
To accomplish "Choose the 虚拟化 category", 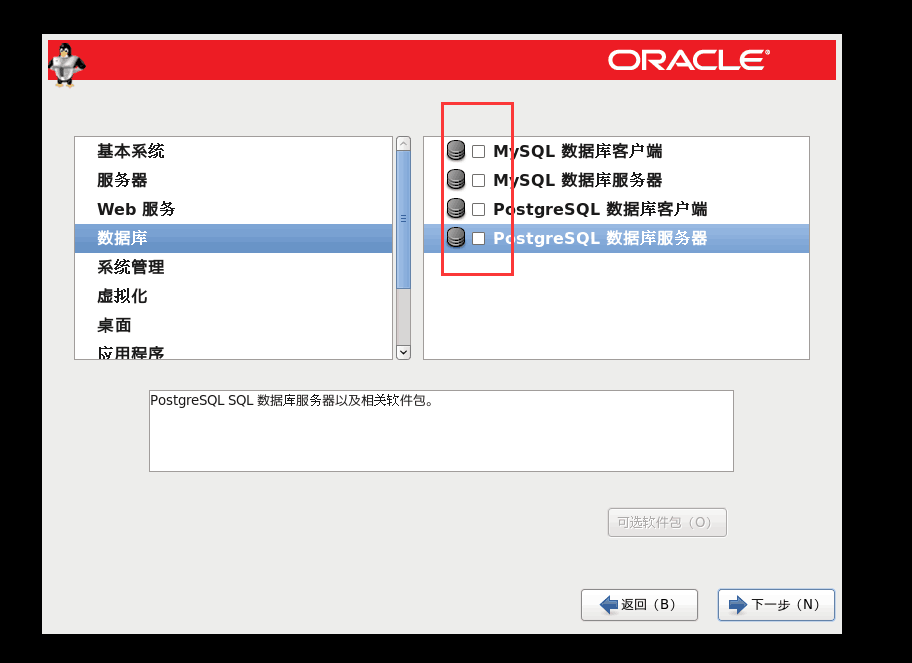I will 122,296.
